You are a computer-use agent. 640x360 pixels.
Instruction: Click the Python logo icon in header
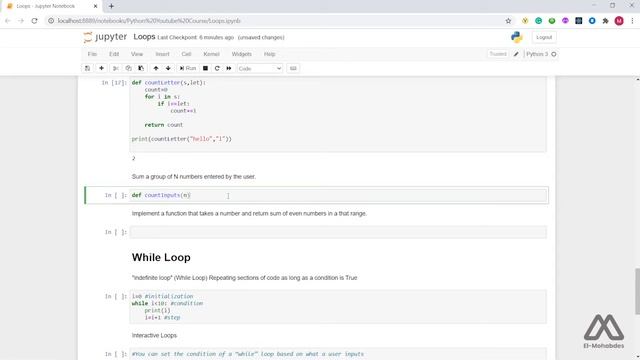point(517,37)
